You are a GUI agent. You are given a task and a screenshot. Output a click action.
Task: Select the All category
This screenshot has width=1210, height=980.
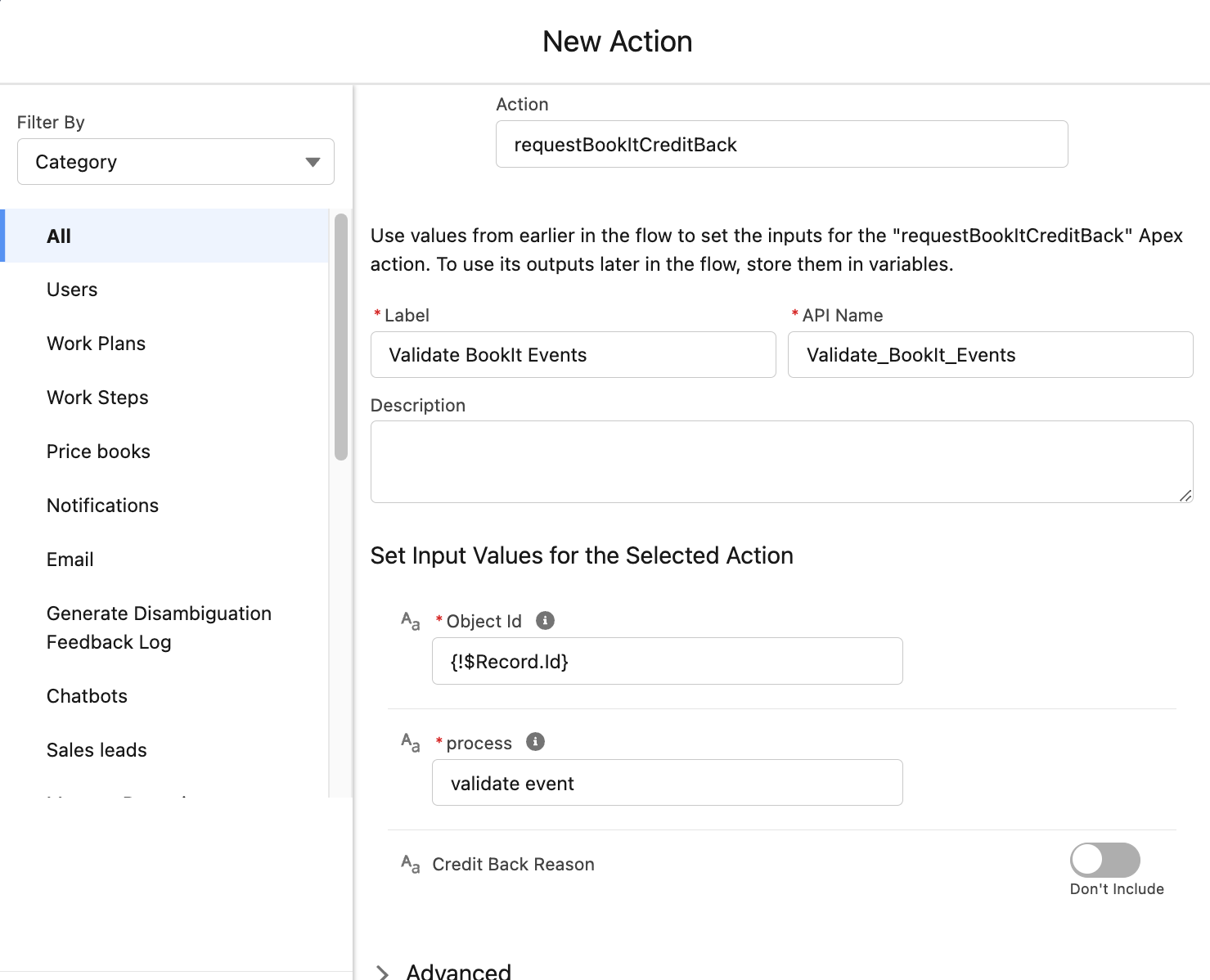(59, 236)
